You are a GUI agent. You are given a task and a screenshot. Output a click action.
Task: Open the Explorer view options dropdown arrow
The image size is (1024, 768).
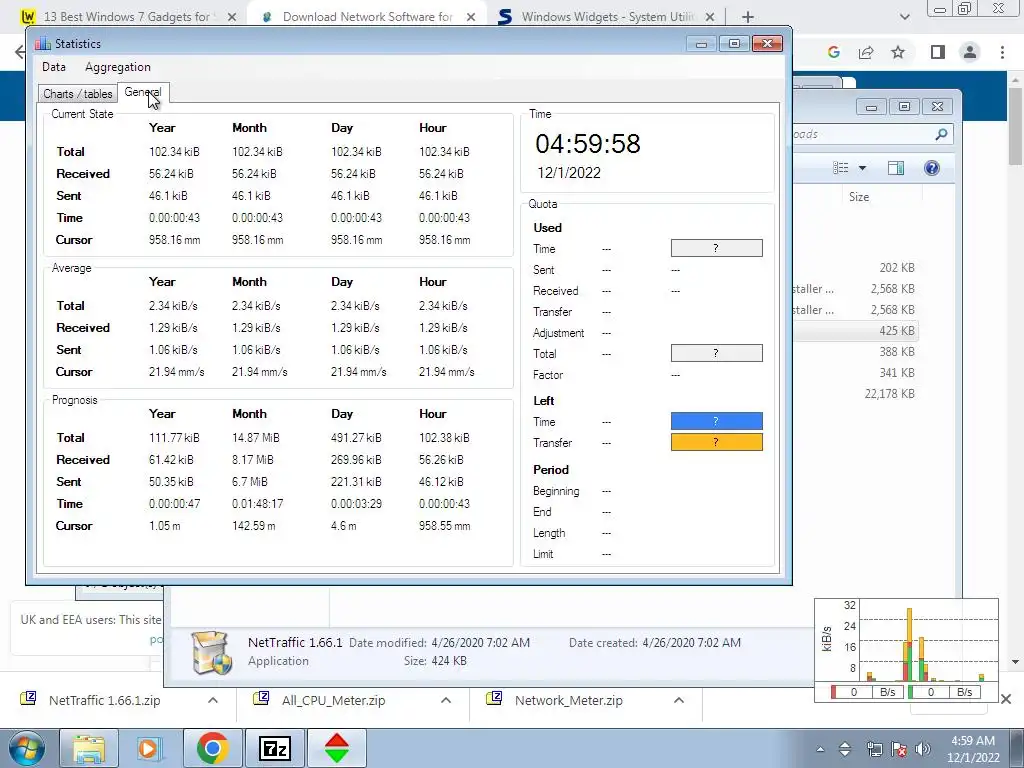[x=862, y=168]
